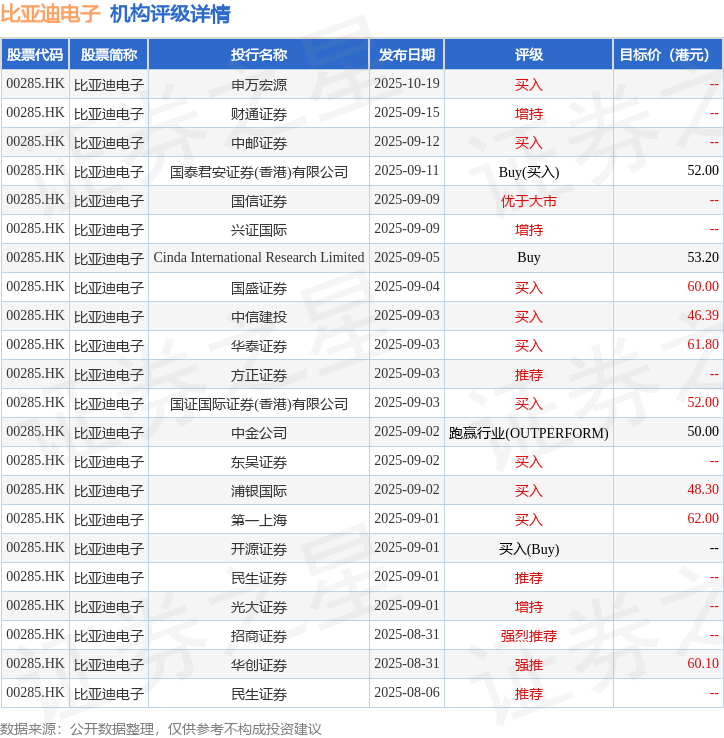Click the 60.00 target price

(703, 287)
